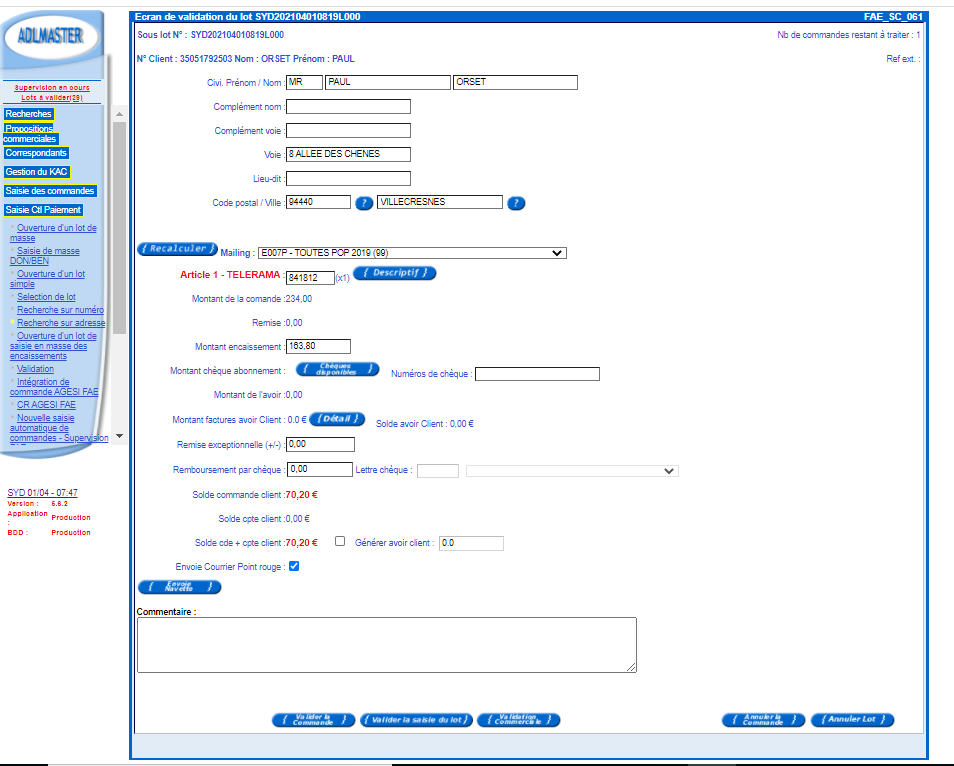954x766 pixels.
Task: Open the Correspondants menu
Action: click(x=36, y=153)
